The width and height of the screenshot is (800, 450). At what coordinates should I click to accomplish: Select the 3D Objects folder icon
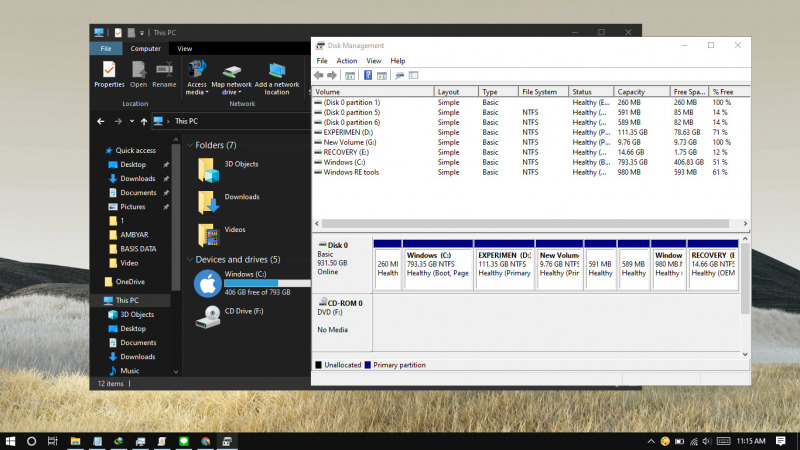click(x=208, y=170)
